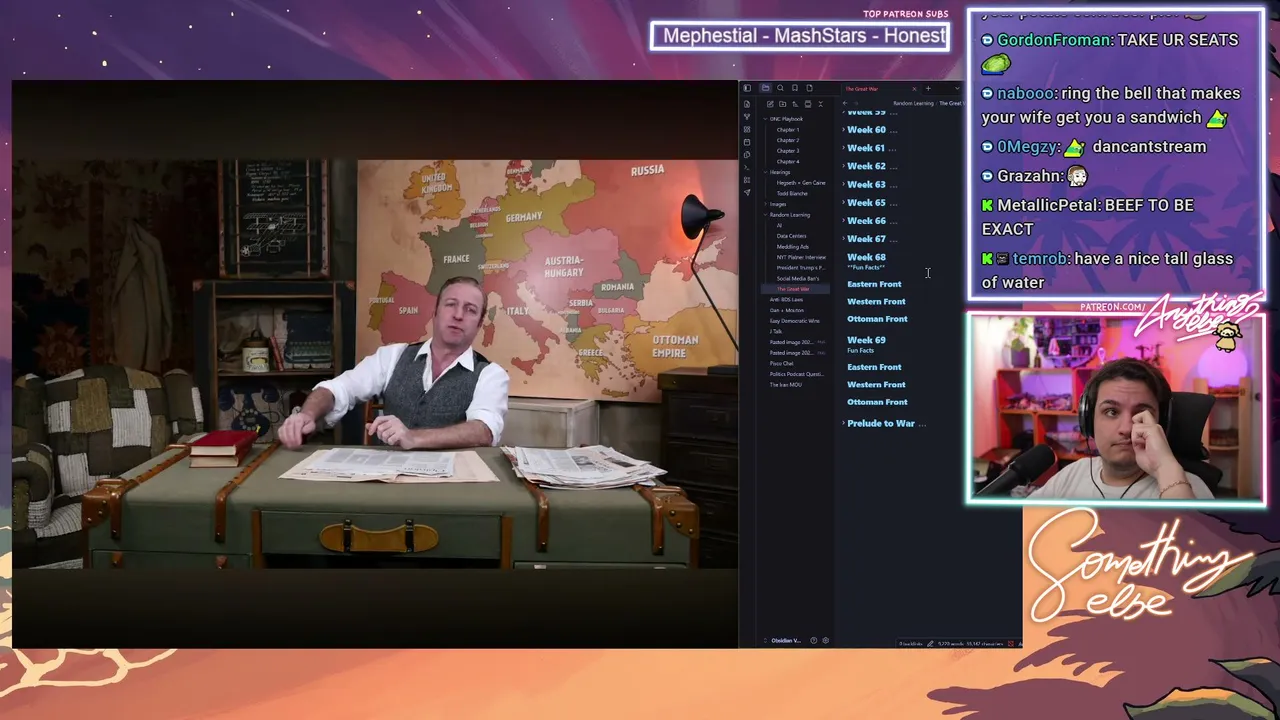This screenshot has height=720, width=1280.
Task: Open the Todd Blanche note
Action: [792, 193]
